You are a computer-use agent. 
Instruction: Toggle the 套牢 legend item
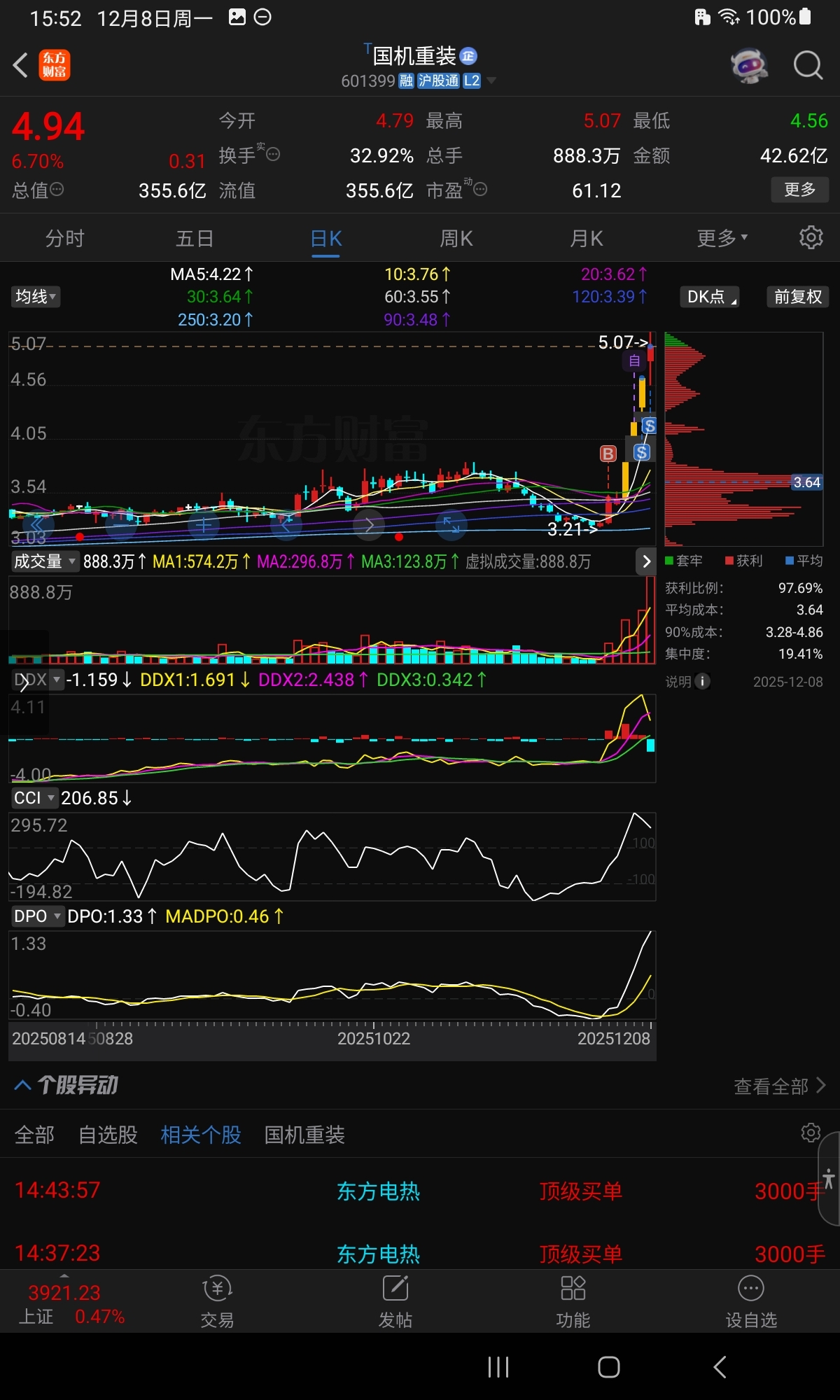tap(683, 561)
